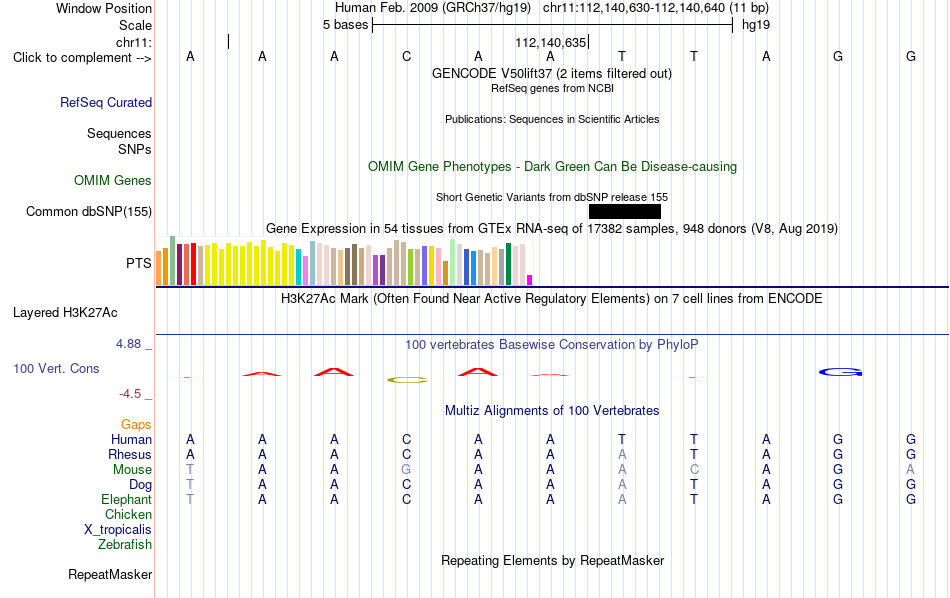Click the SNPs track label
The height and width of the screenshot is (598, 950).
pyautogui.click(x=135, y=149)
